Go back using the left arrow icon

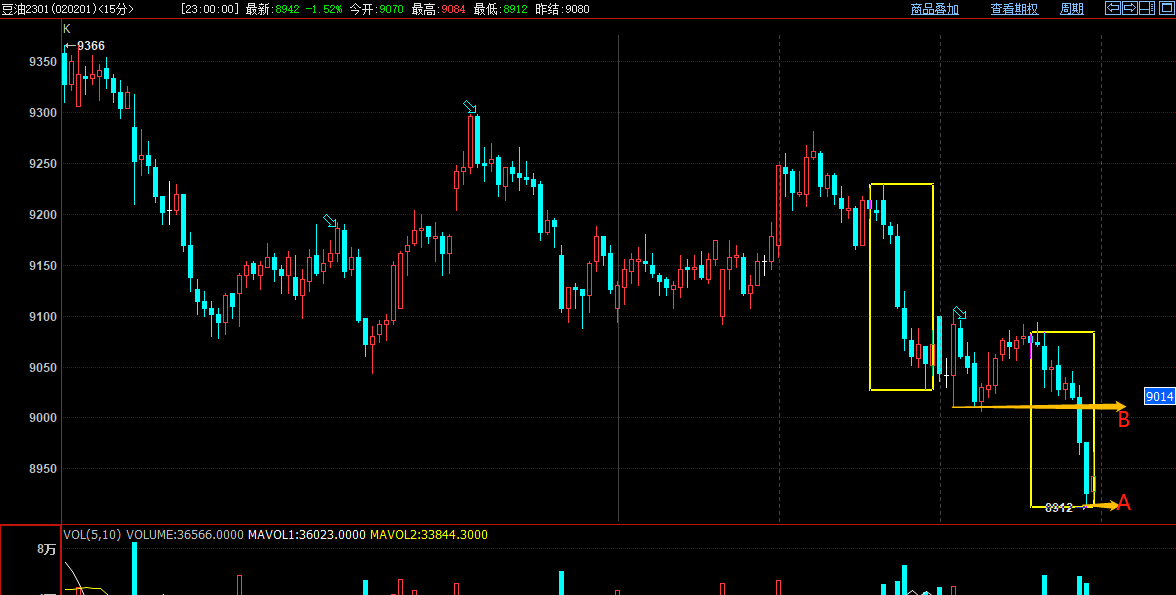[x=1113, y=8]
